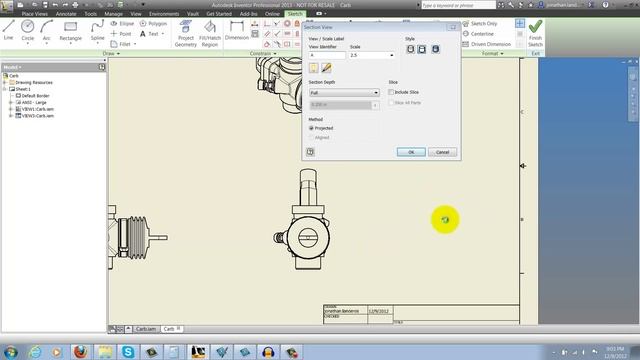The image size is (640, 360).
Task: Choose first hidden-line Style icon in dialog
Action: tap(410, 49)
